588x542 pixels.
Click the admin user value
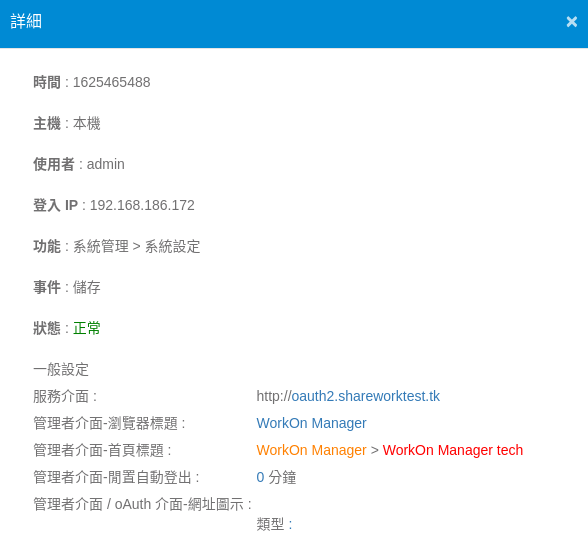coord(106,164)
